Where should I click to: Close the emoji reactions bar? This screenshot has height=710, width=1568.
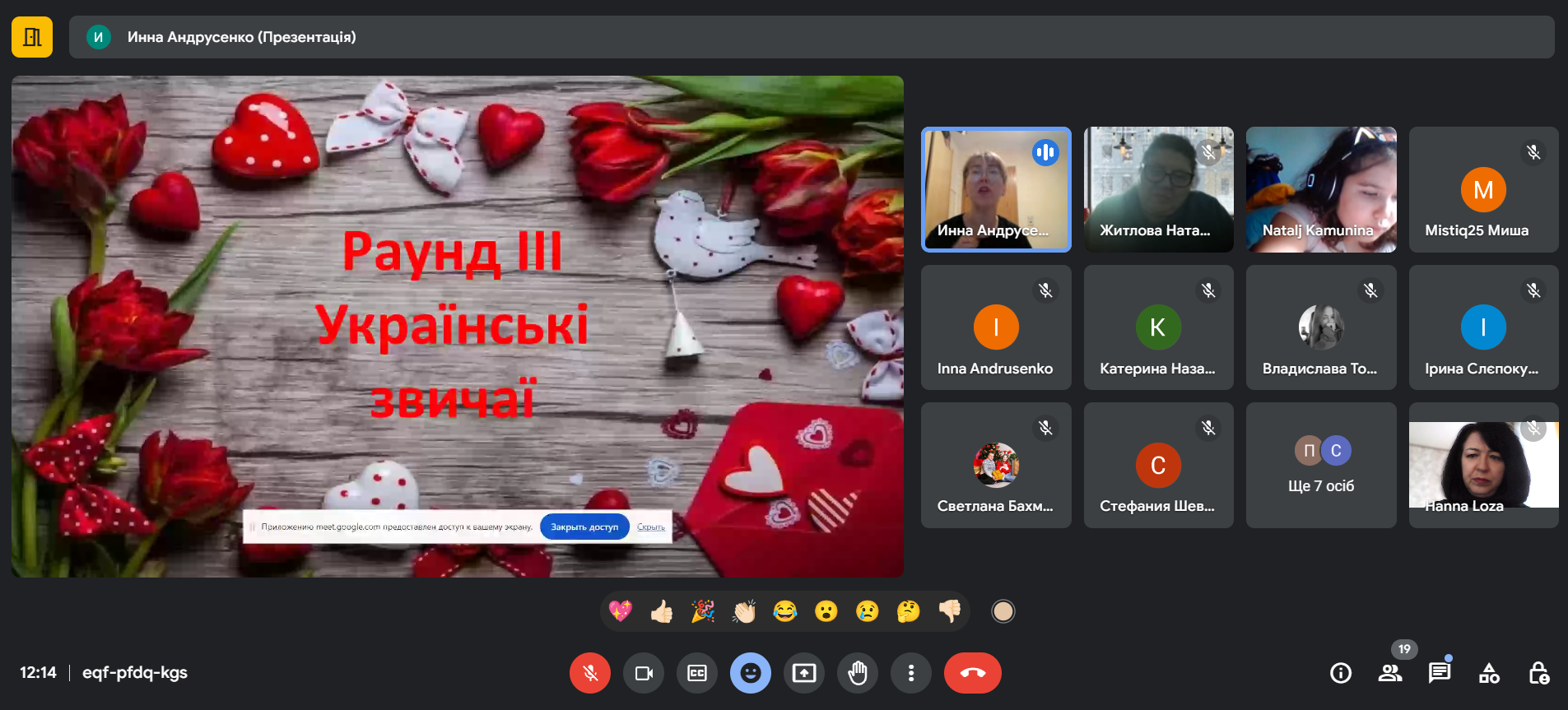coord(751,673)
